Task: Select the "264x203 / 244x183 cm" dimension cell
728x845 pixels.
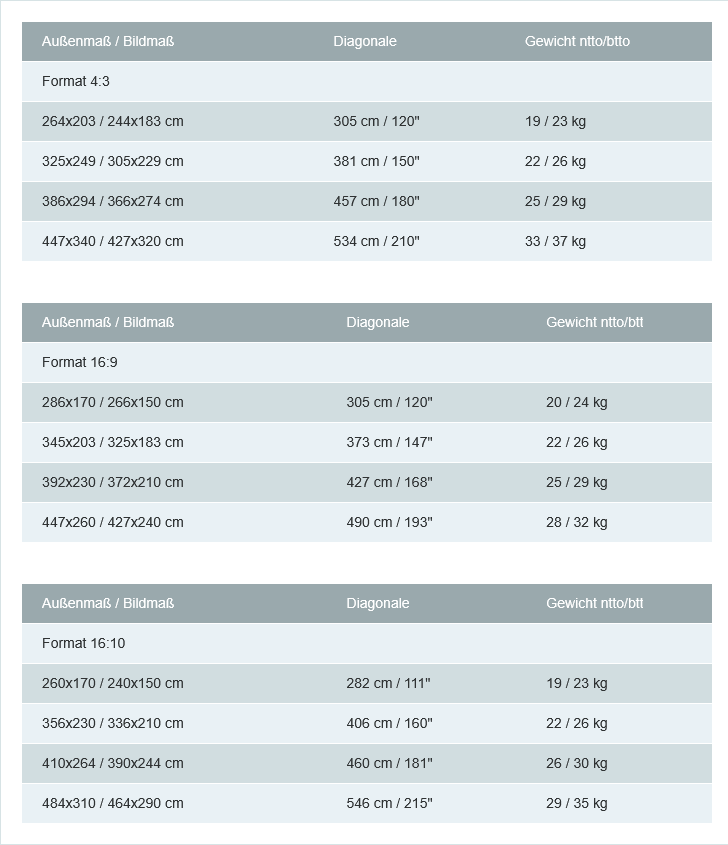Action: tap(113, 121)
